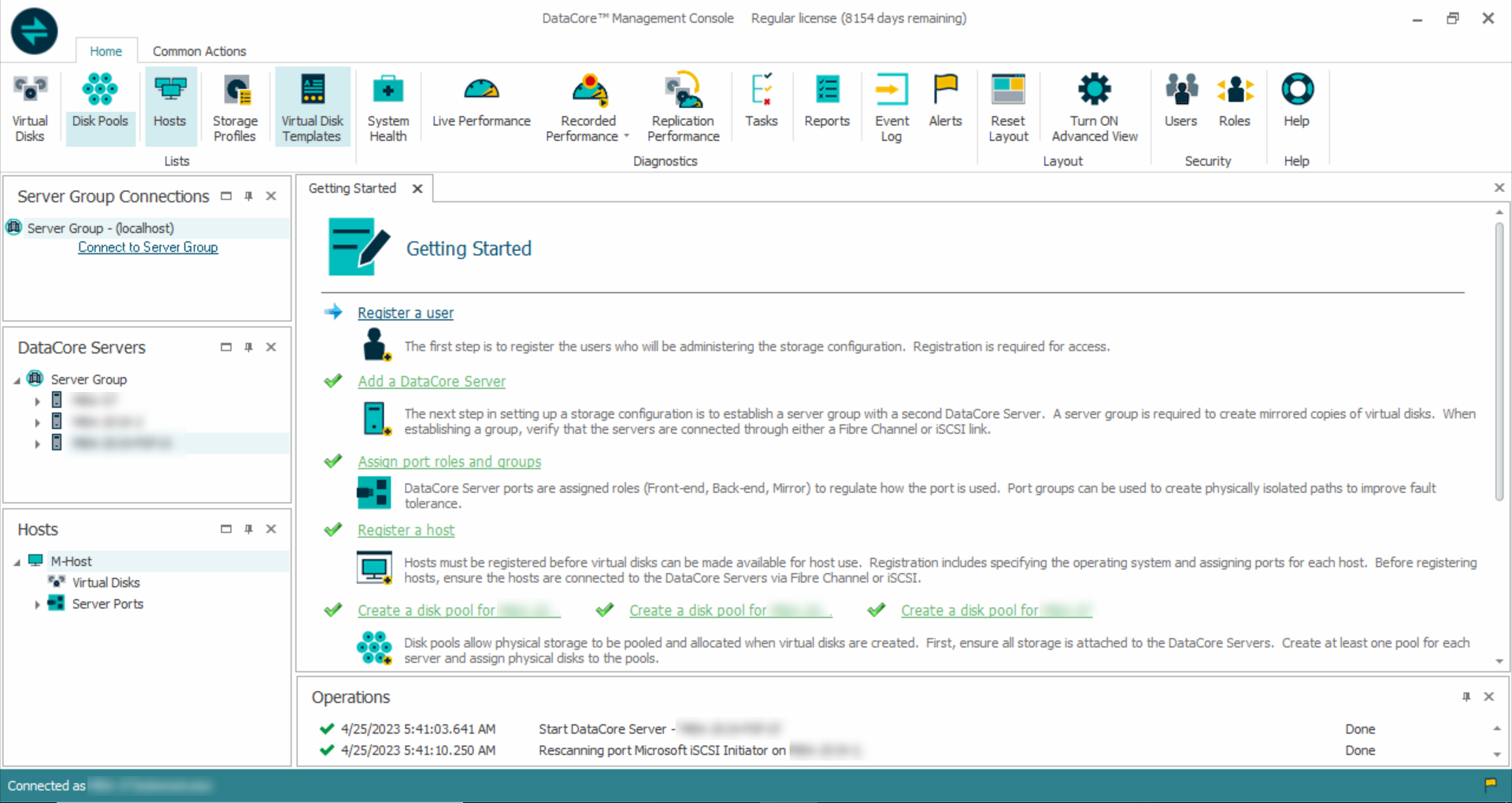Open the Storage Profiles list
The width and height of the screenshot is (1512, 803).
click(235, 107)
